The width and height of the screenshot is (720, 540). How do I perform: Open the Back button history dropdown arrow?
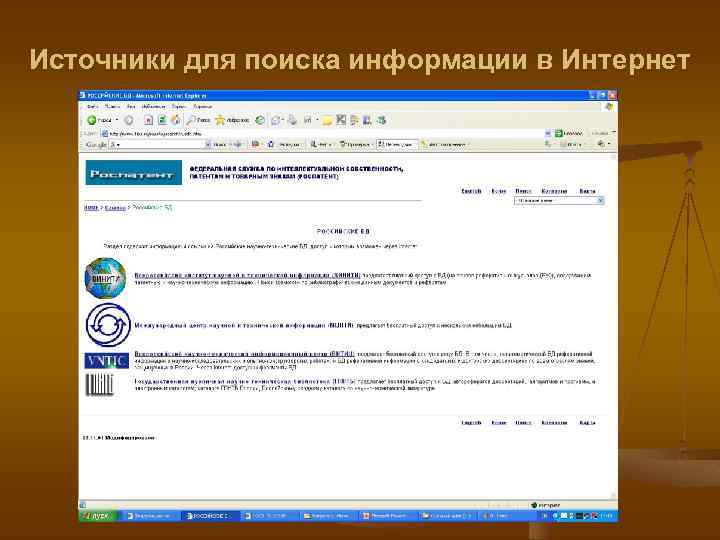117,120
